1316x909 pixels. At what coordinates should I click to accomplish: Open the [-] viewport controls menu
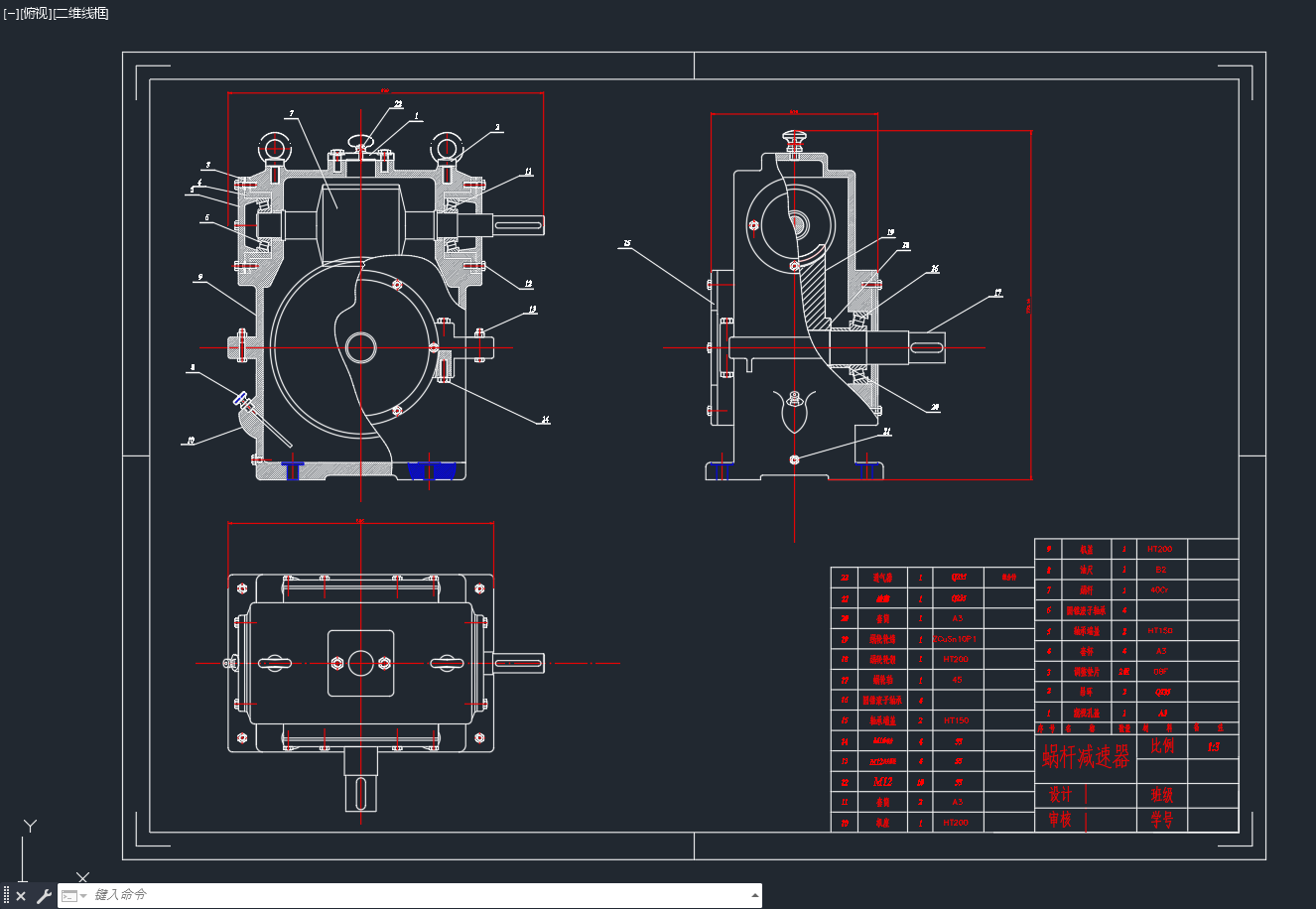pyautogui.click(x=10, y=13)
